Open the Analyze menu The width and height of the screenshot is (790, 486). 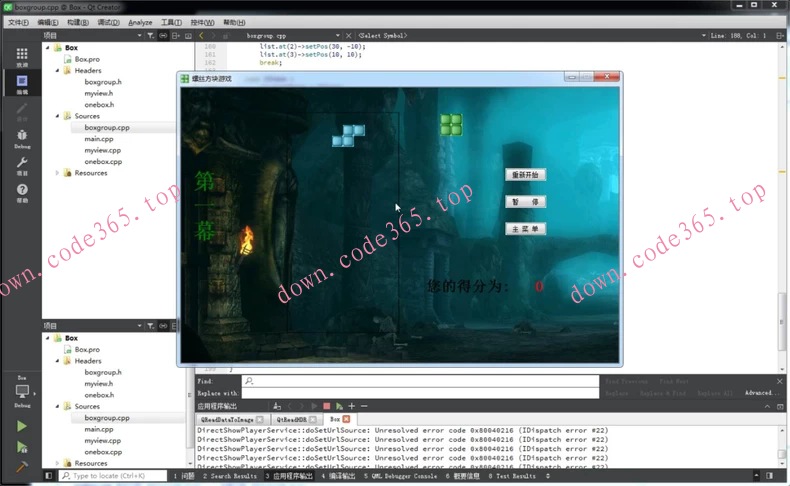140,22
